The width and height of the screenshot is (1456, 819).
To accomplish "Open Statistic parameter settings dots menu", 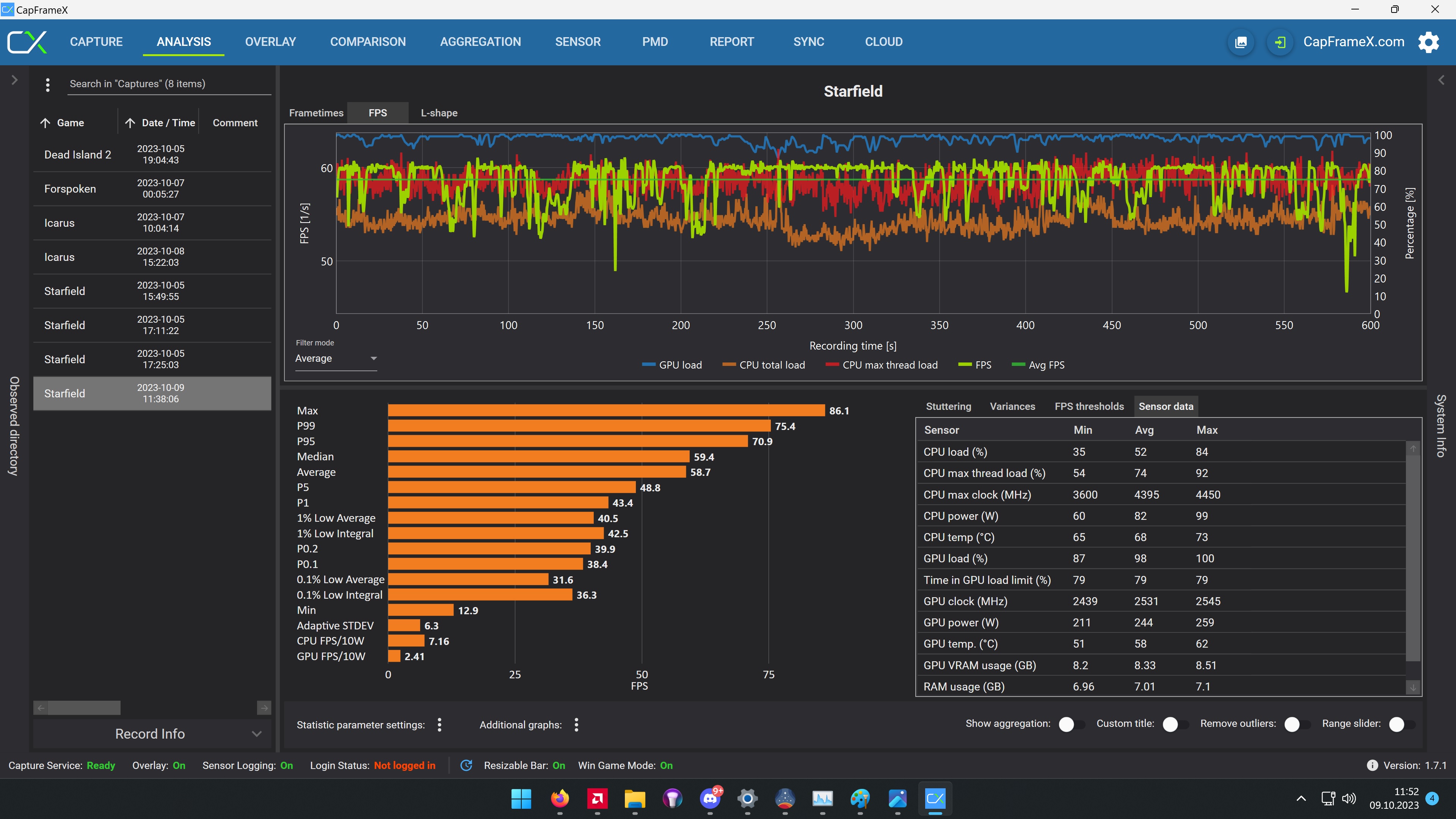I will click(439, 725).
